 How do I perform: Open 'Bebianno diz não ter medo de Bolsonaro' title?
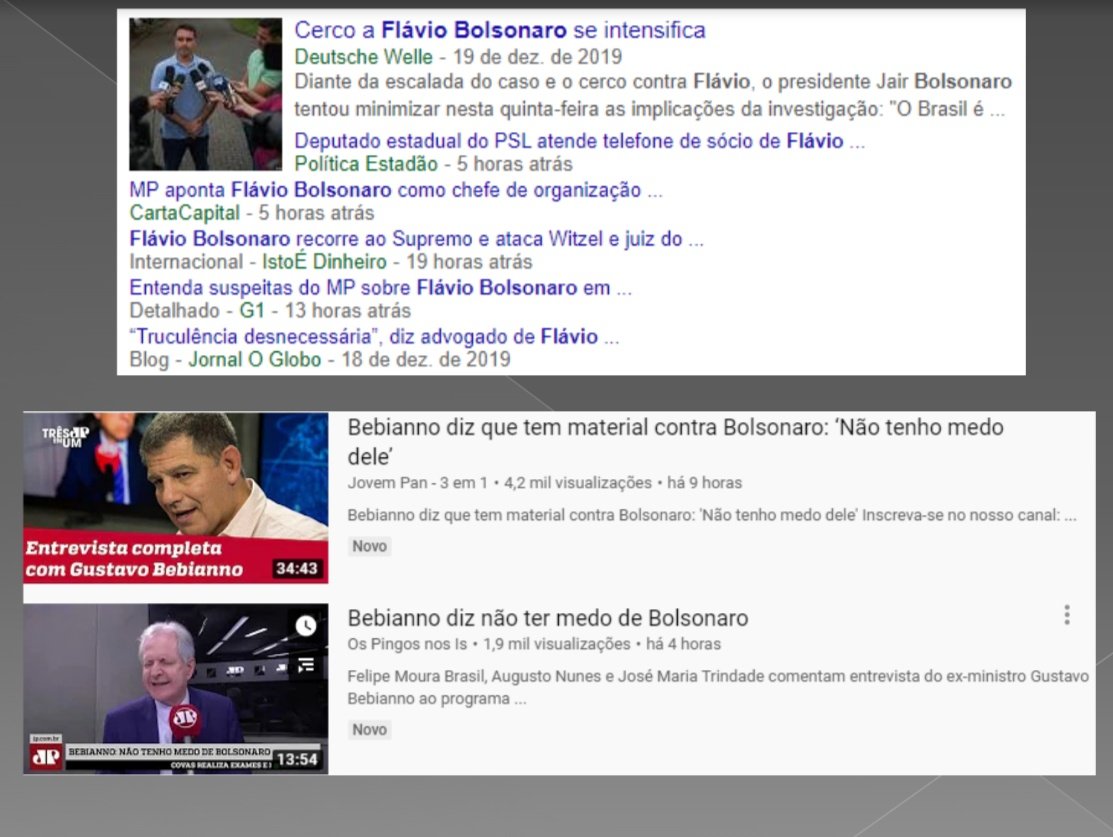point(547,618)
